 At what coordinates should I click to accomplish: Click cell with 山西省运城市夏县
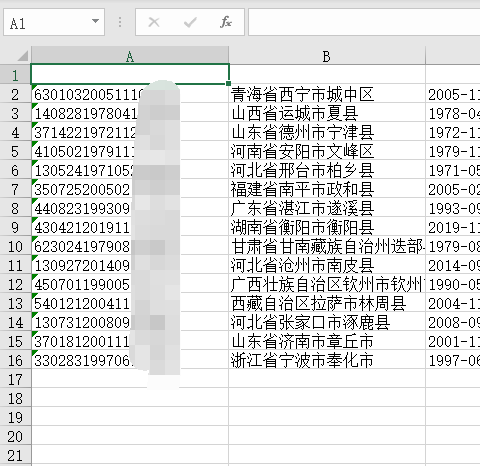pos(327,112)
